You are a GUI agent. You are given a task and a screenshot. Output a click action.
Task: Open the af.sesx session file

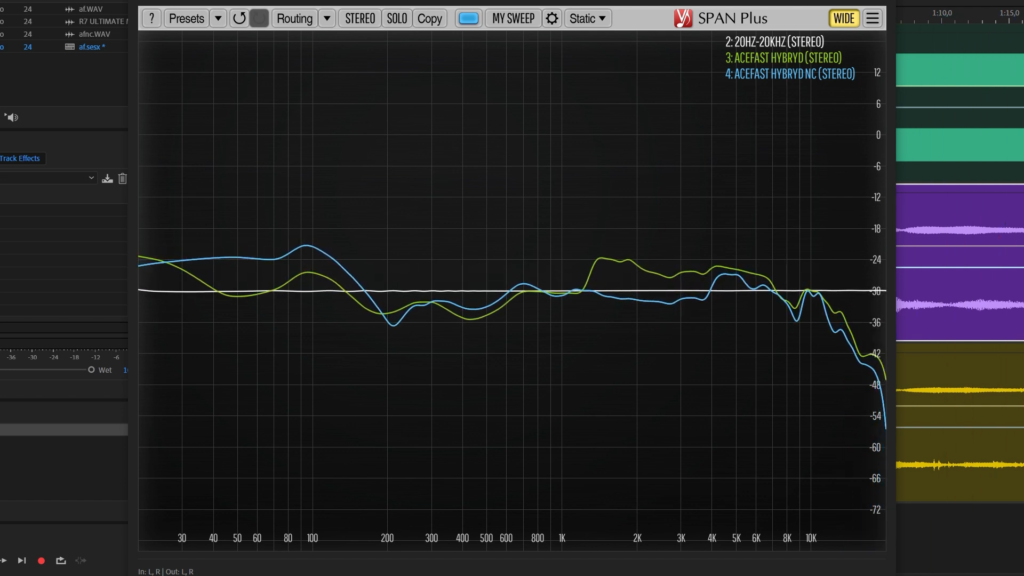click(92, 47)
